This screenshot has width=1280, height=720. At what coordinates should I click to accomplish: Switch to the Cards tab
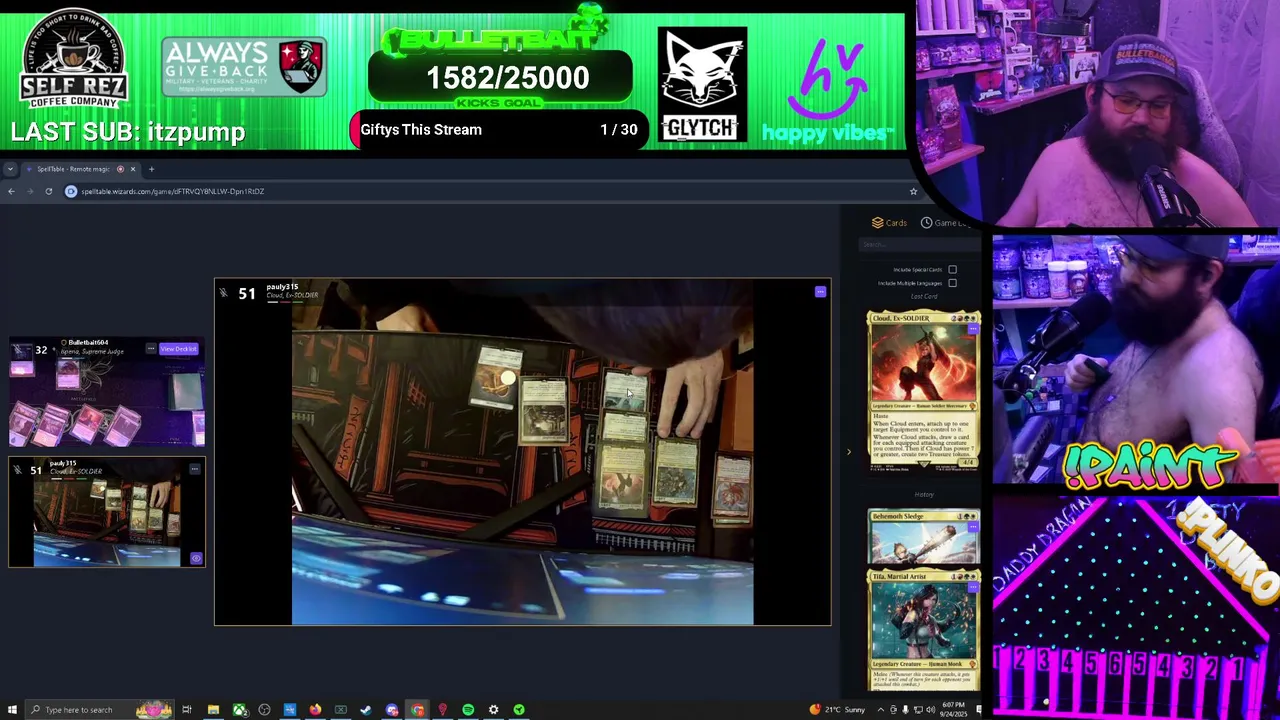click(889, 223)
